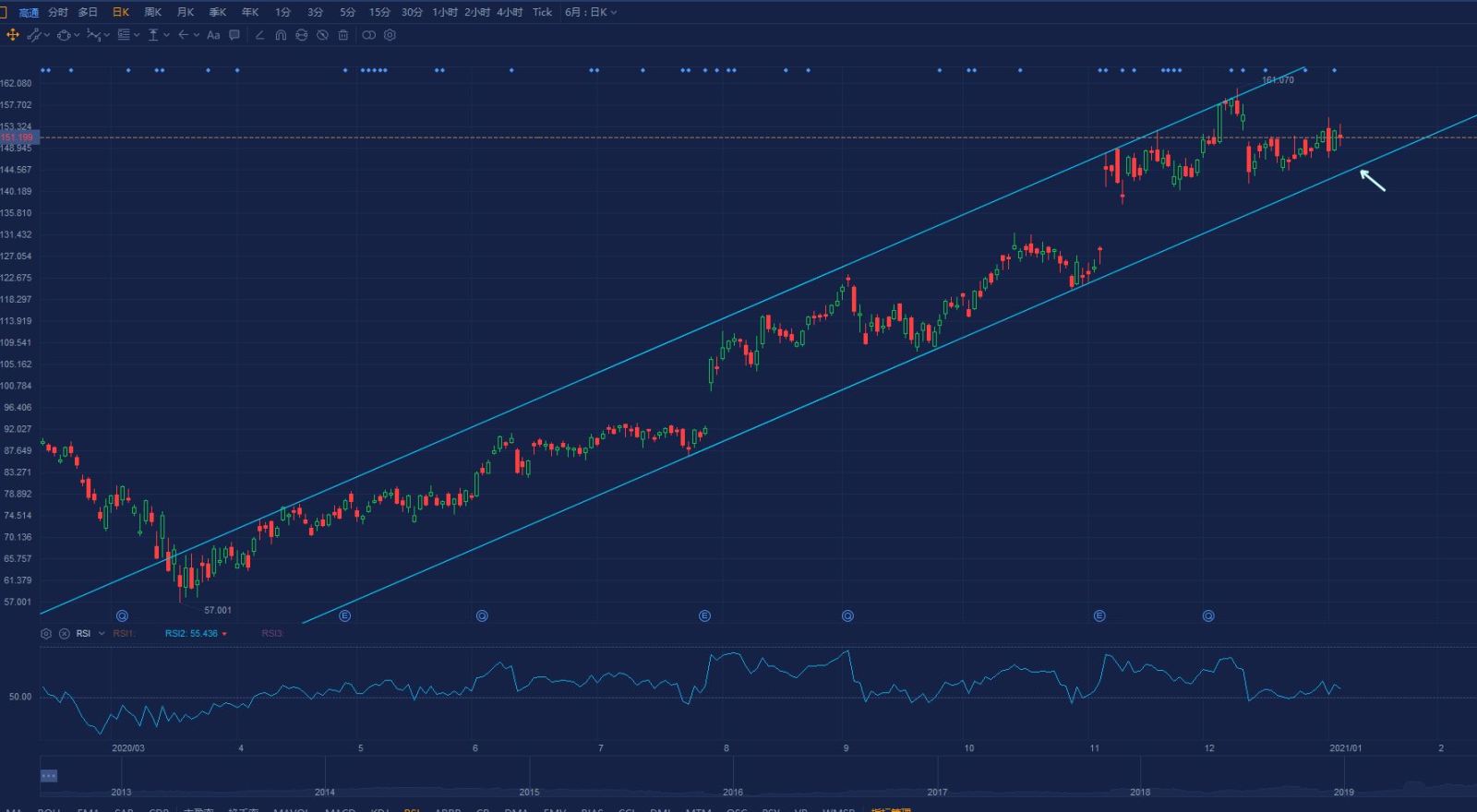Open drawing toolbar settings gear
The image size is (1477, 812).
[x=390, y=35]
